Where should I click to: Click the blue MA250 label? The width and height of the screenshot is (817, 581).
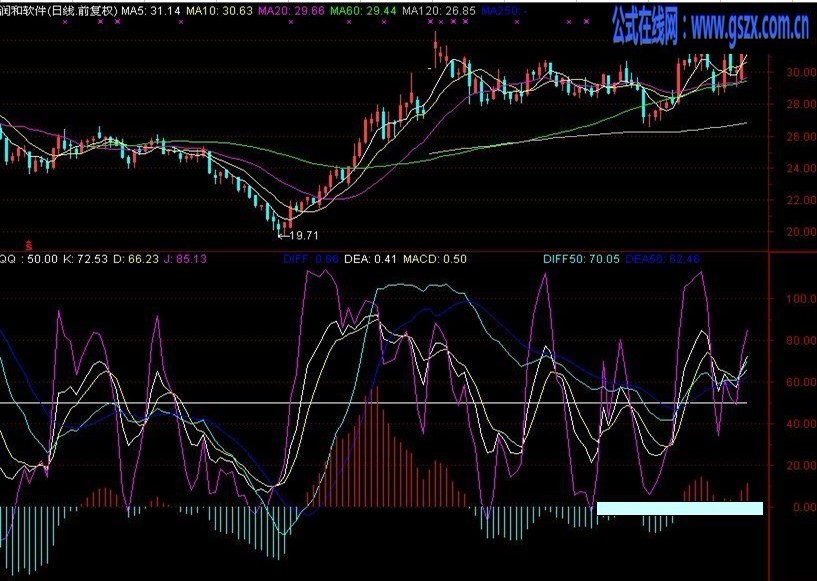[x=503, y=10]
